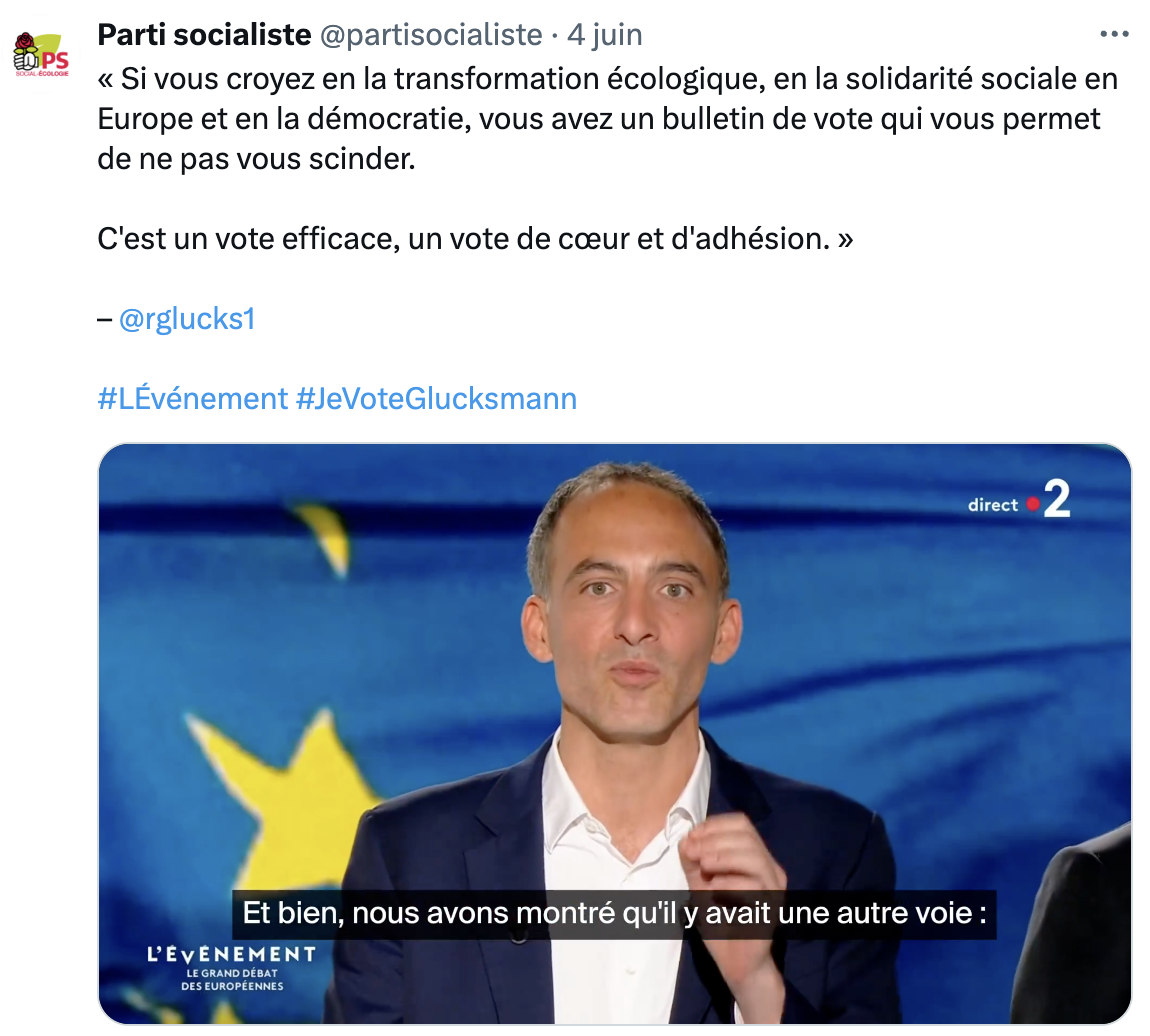Click the tweet's first quote paragraph
The height and width of the screenshot is (1036, 1150).
[x=607, y=119]
